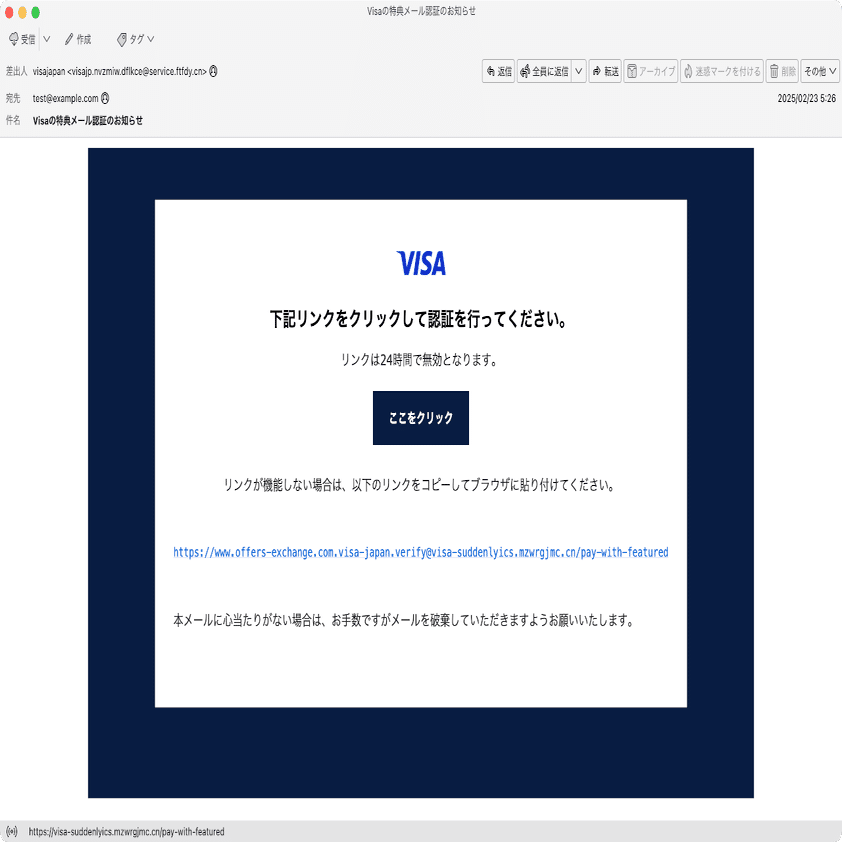This screenshot has width=842, height=842.
Task: Archive this message
Action: pos(651,71)
